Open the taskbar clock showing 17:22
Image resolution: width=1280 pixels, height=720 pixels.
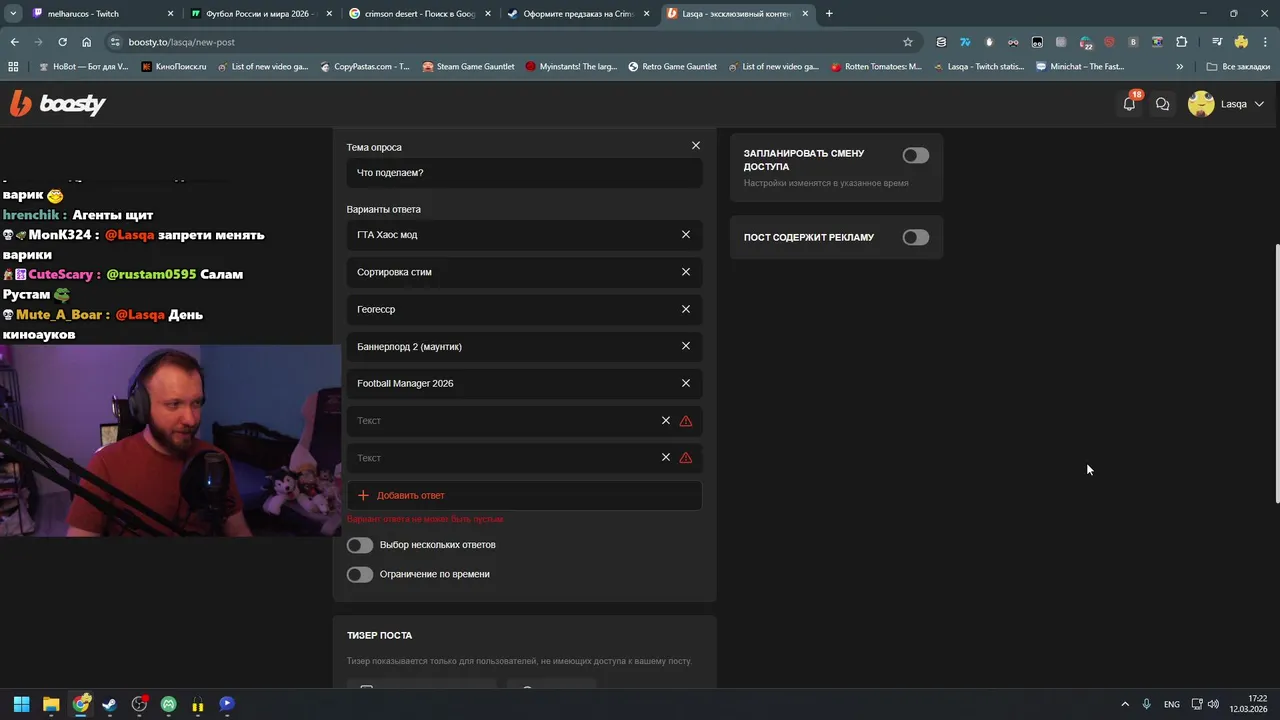click(1249, 704)
